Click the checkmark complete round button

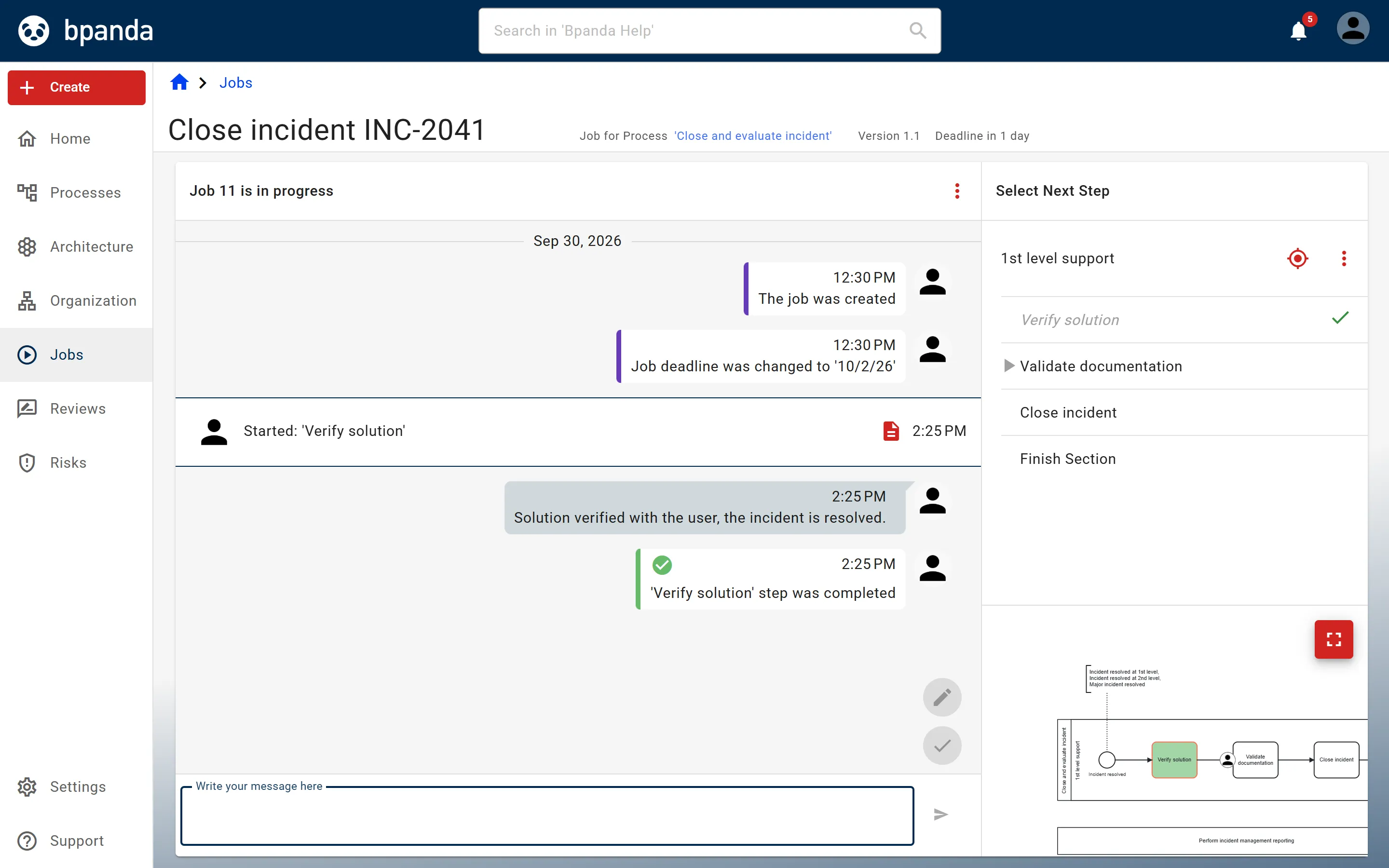pyautogui.click(x=942, y=746)
